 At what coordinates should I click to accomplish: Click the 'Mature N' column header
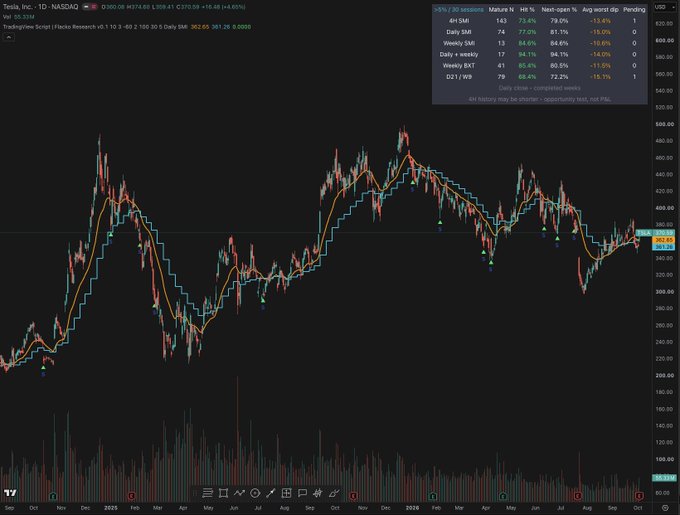click(x=501, y=10)
